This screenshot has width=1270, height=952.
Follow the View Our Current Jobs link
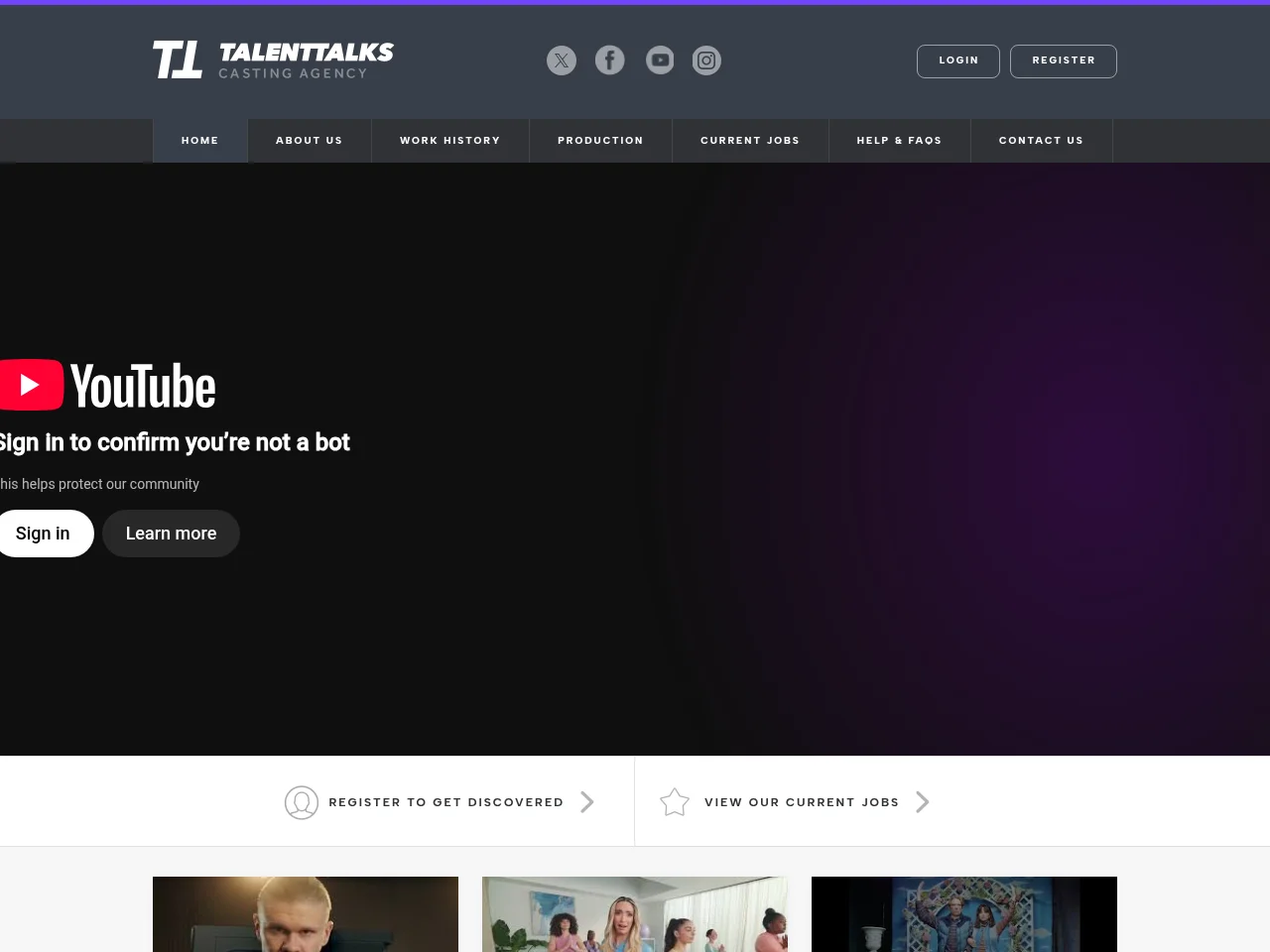802,802
